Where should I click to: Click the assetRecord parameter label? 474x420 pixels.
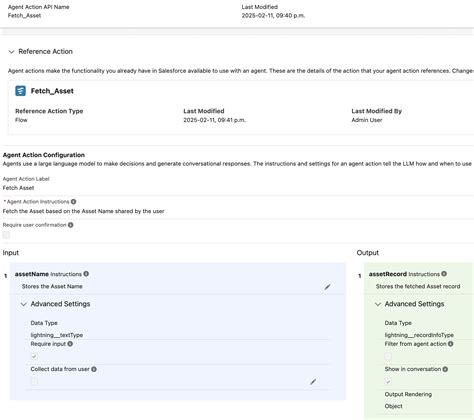pos(388,274)
